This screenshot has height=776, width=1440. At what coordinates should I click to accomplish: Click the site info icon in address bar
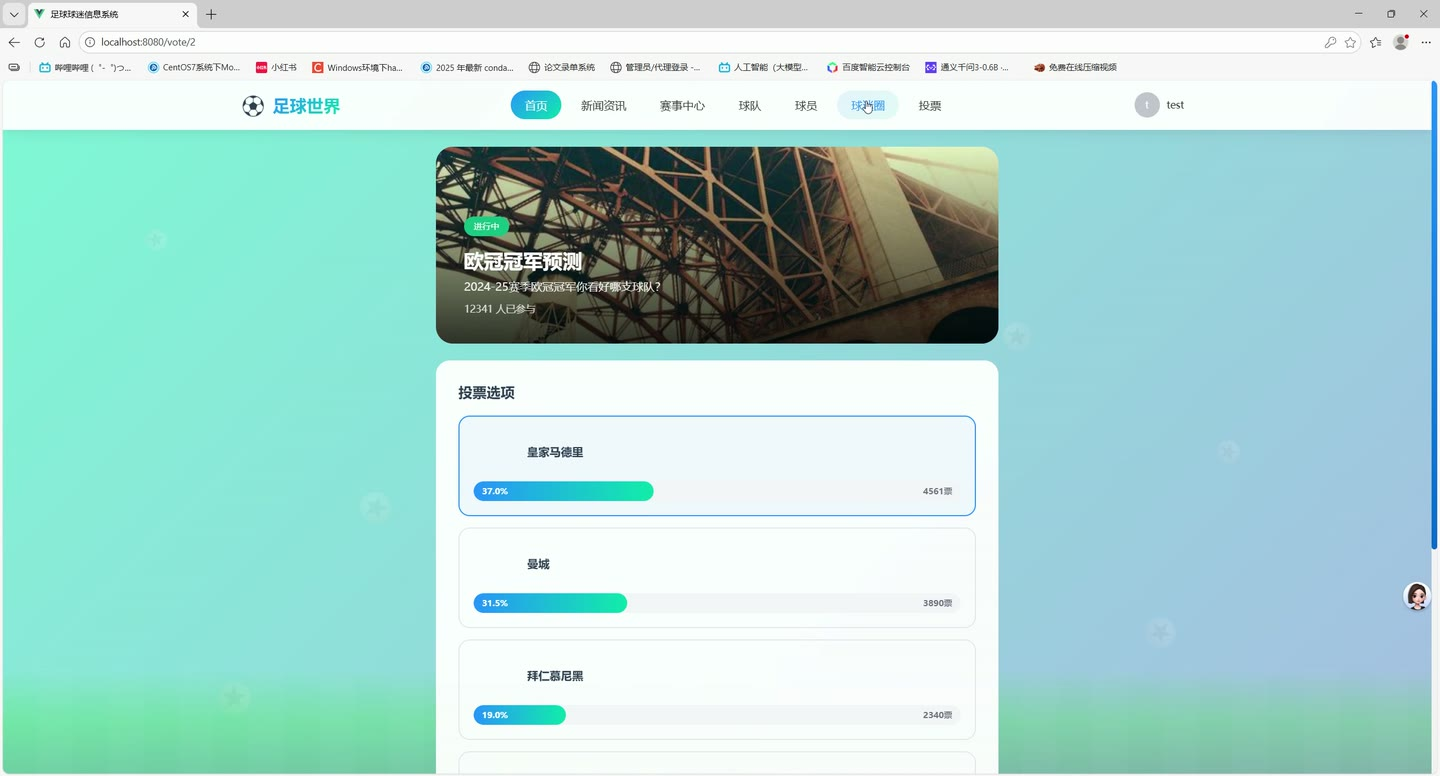click(90, 42)
